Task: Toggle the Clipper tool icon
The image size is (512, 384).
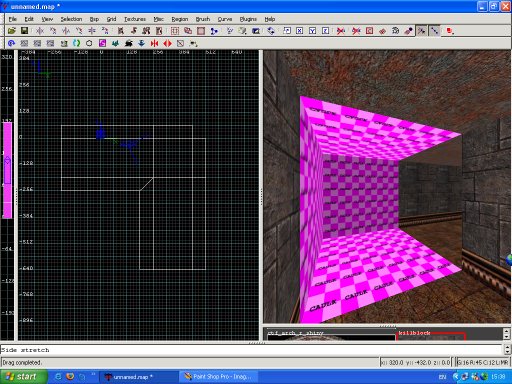Action: [214, 31]
